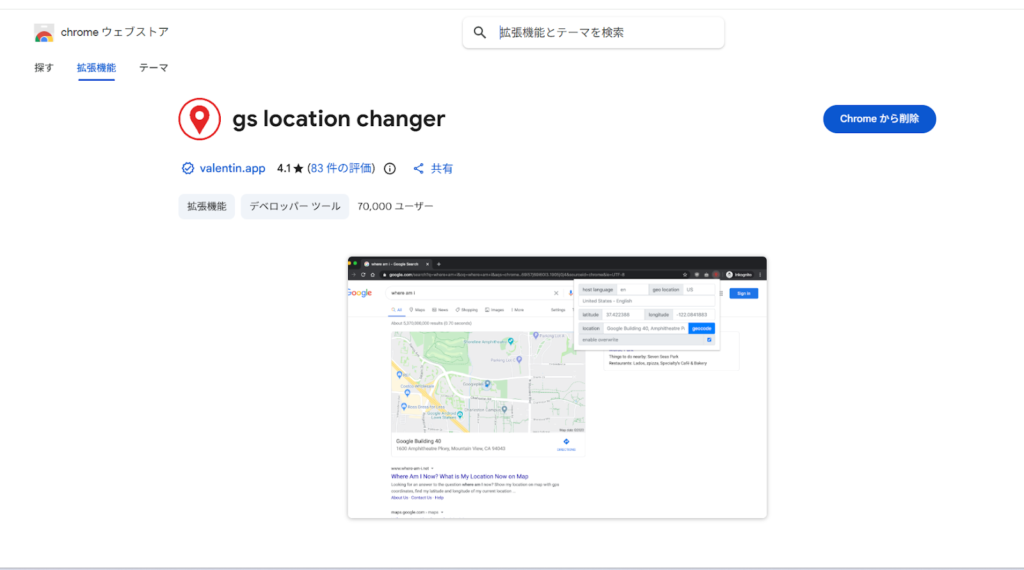Image resolution: width=1024 pixels, height=570 pixels.
Task: Click the verified badge icon beside valentin.app
Action: click(x=187, y=168)
